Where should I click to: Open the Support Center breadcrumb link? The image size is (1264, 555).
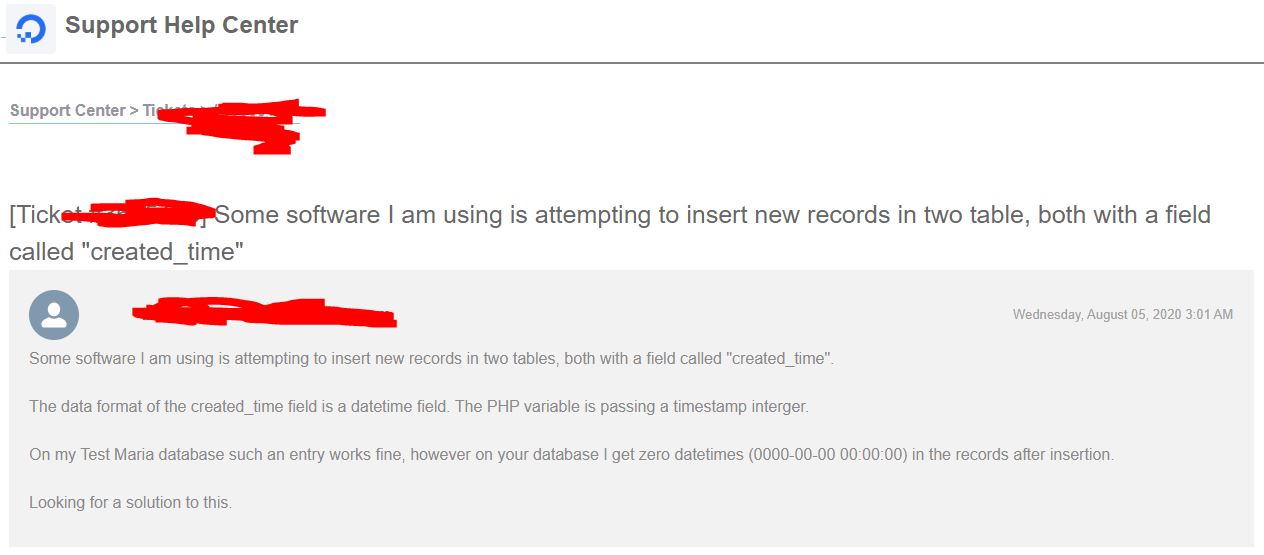click(x=67, y=110)
